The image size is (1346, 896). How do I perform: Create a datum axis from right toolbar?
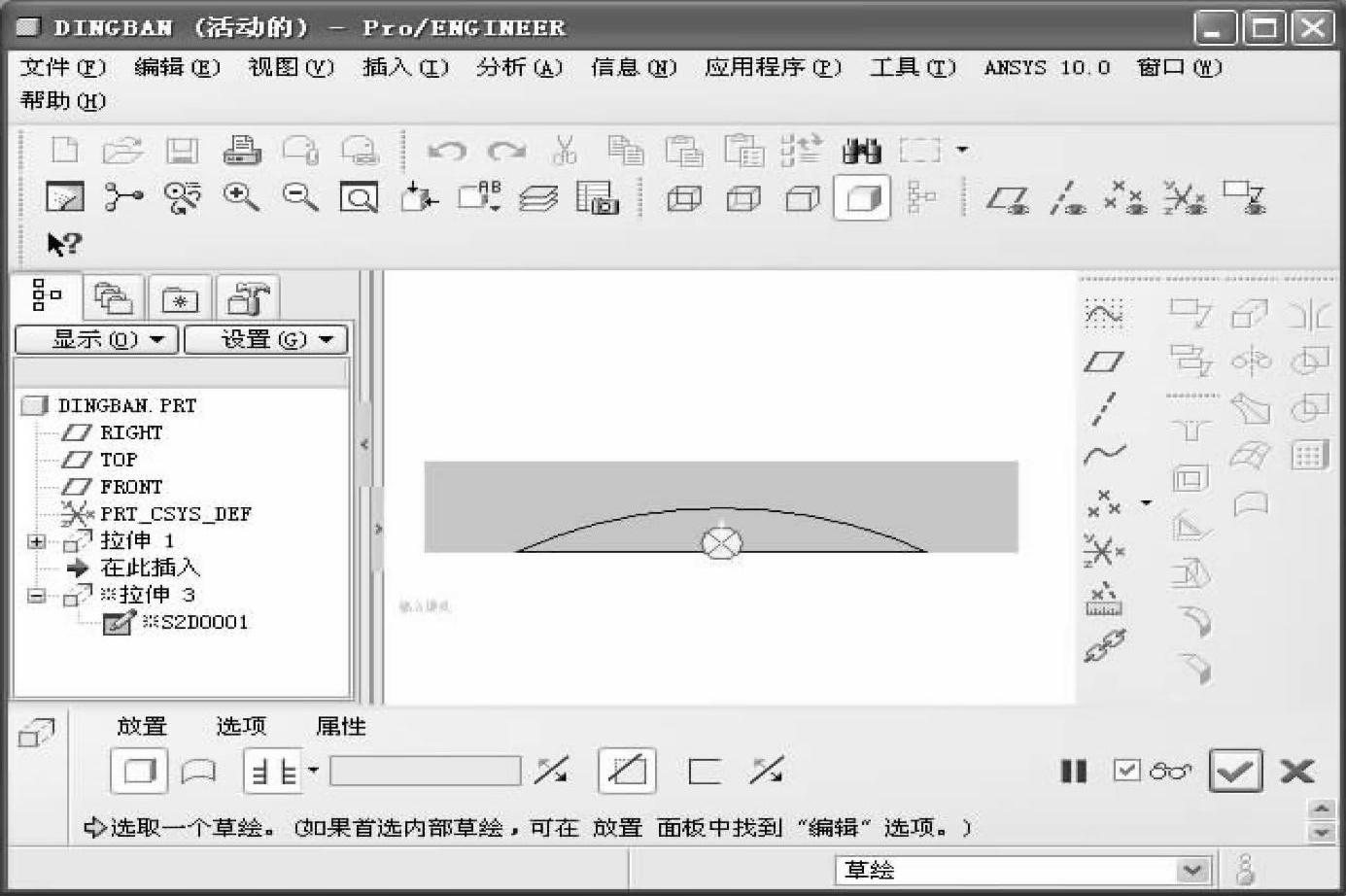point(1103,408)
